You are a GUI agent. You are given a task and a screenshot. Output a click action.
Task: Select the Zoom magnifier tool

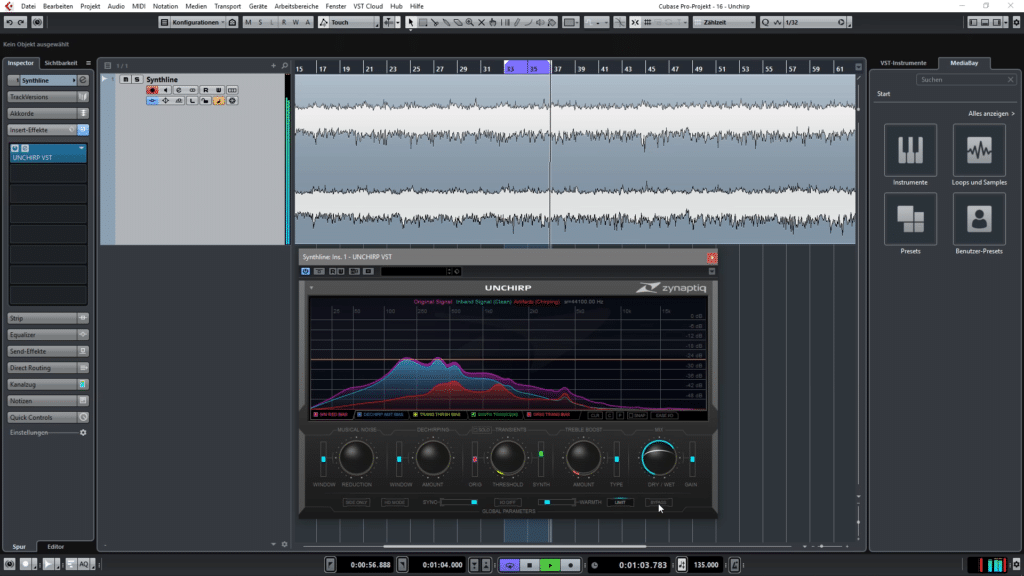coord(470,22)
